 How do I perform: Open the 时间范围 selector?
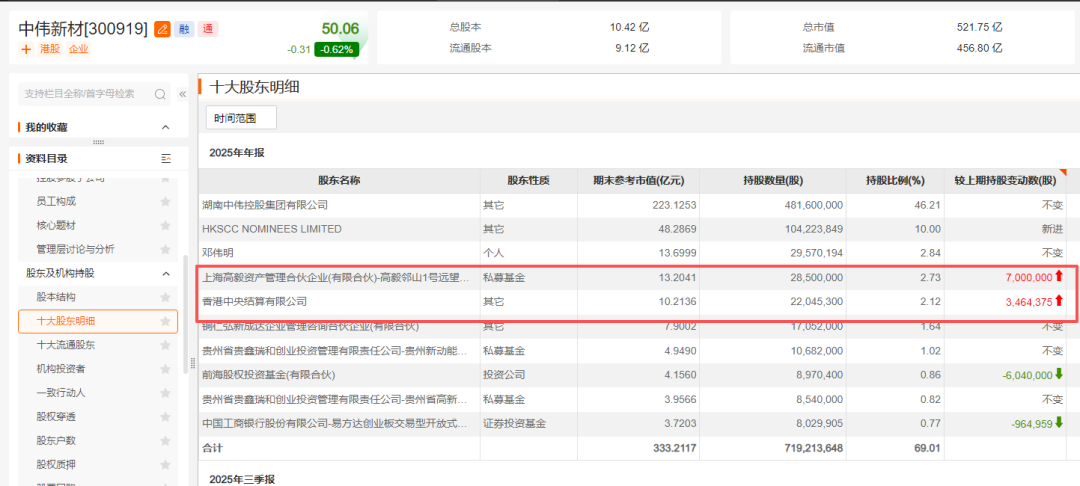241,118
